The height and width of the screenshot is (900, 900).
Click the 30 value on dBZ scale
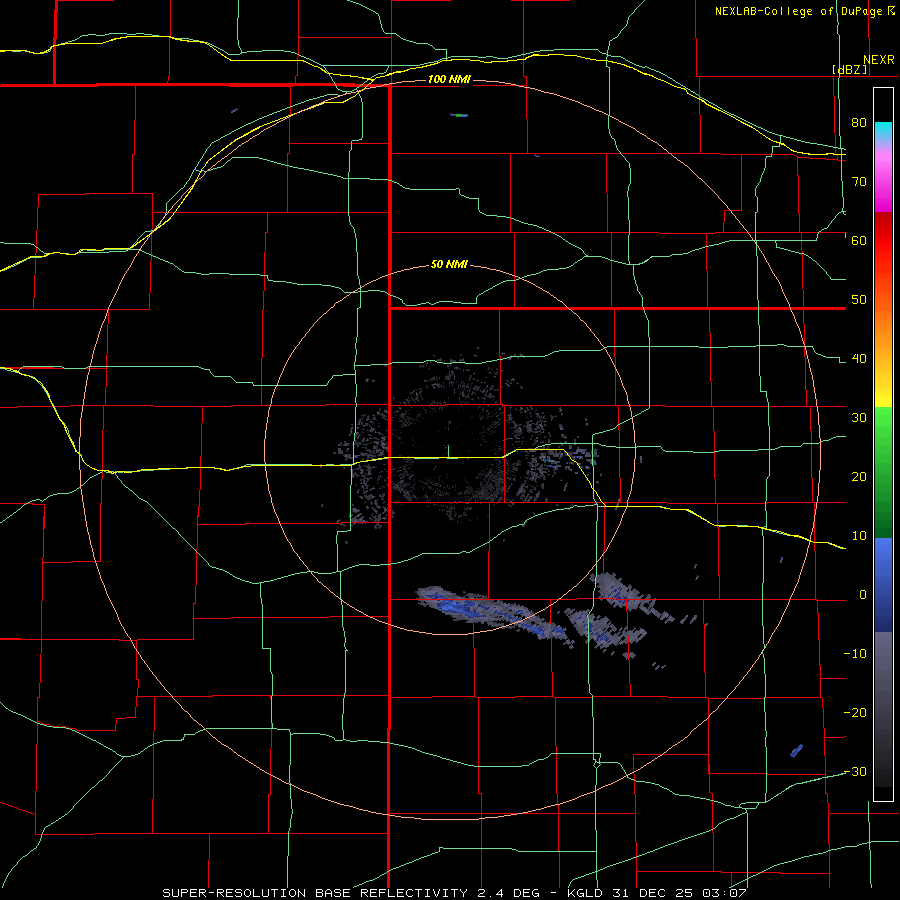click(859, 417)
